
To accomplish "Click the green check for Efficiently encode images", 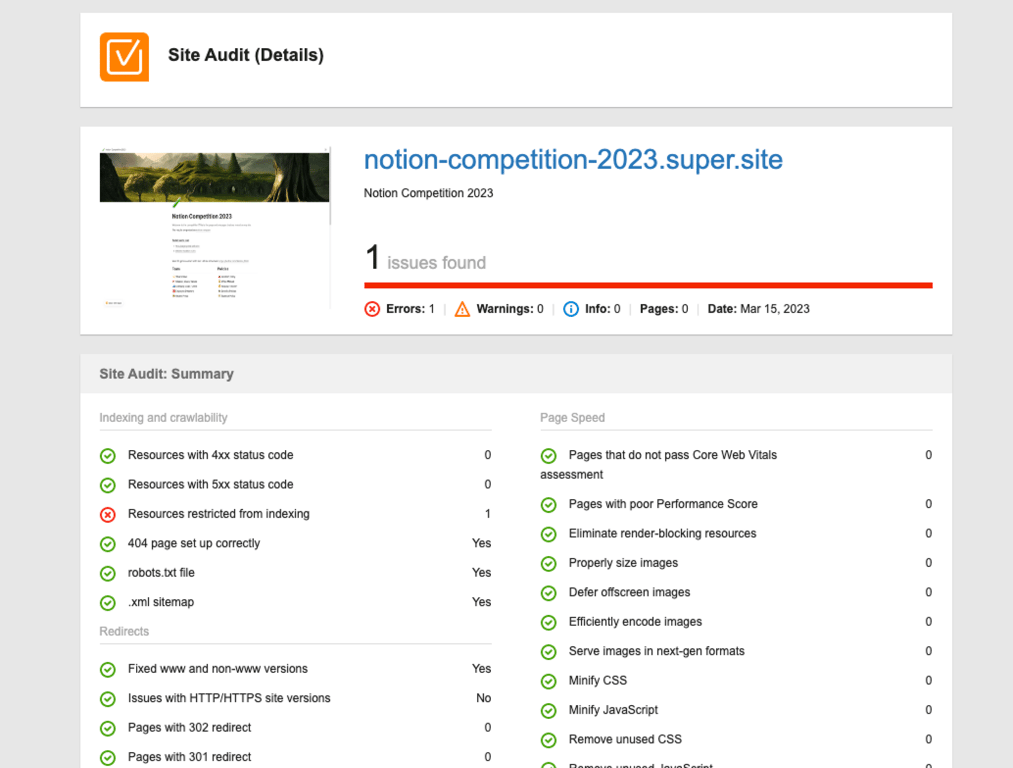I will tap(548, 623).
